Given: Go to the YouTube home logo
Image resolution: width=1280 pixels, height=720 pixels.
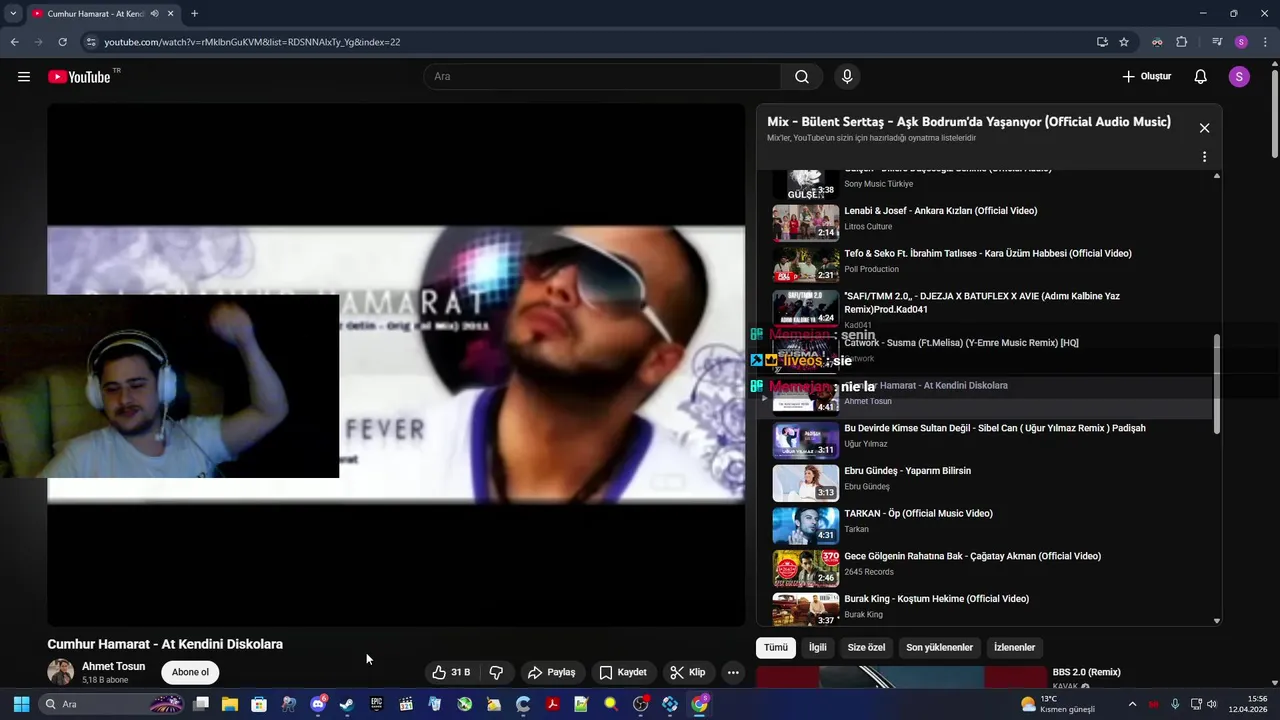Looking at the screenshot, I should [x=79, y=77].
